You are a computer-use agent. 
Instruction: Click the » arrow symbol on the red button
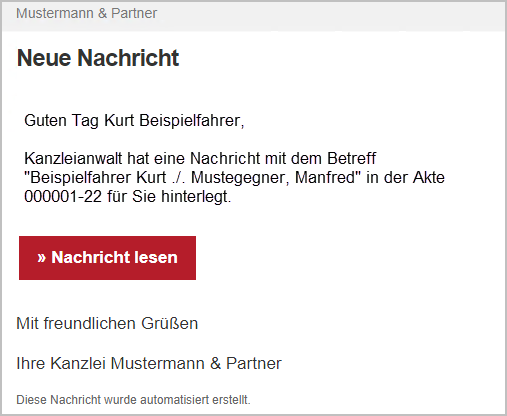tap(41, 258)
